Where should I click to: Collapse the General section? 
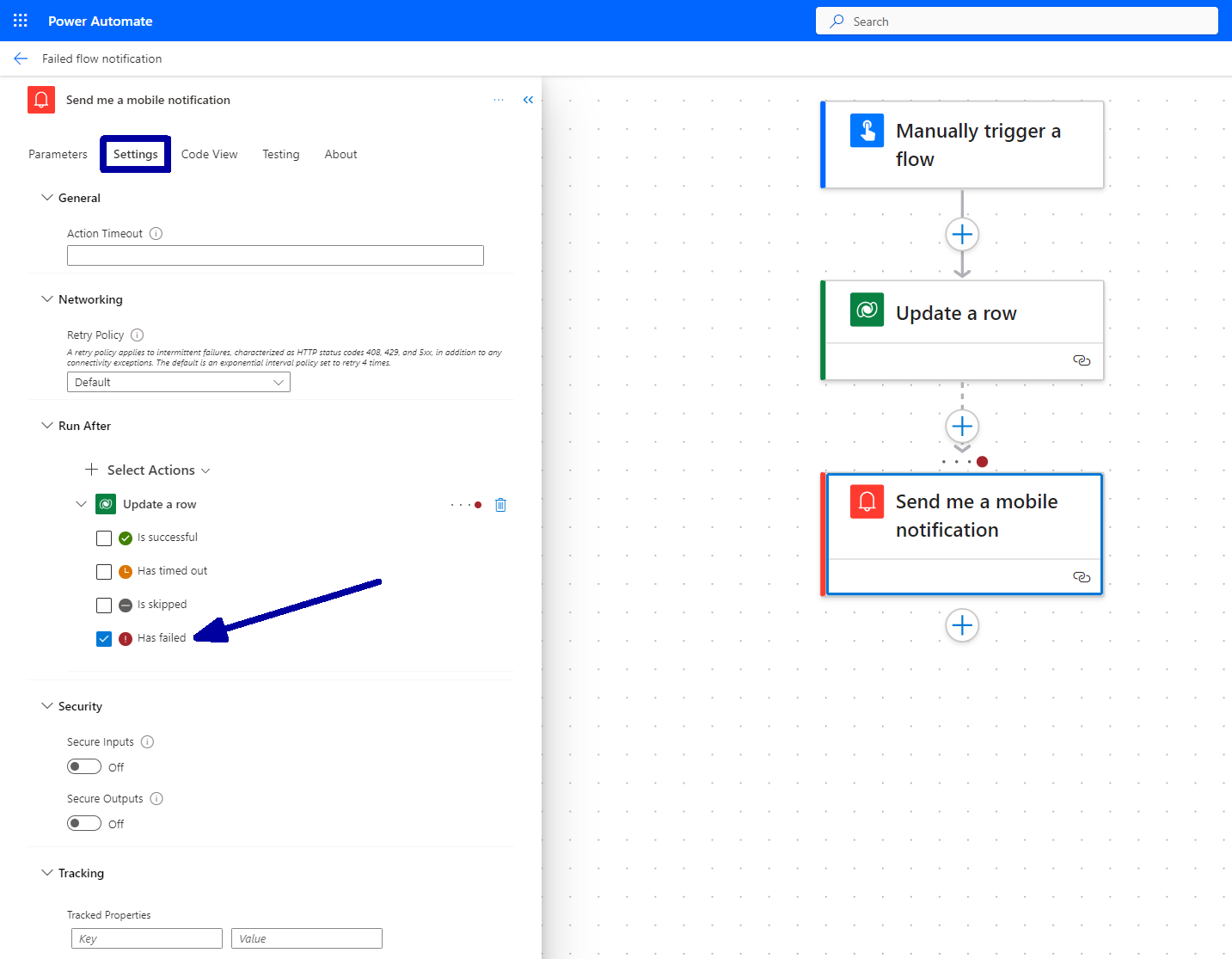point(47,198)
